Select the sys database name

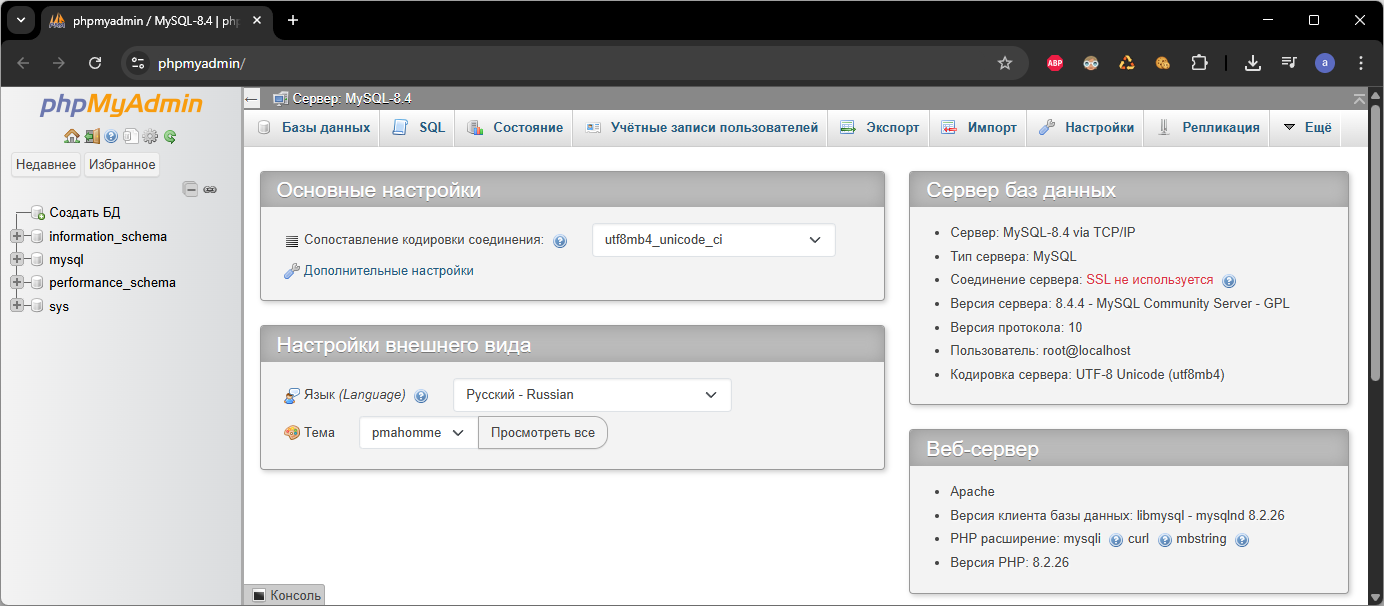click(59, 306)
